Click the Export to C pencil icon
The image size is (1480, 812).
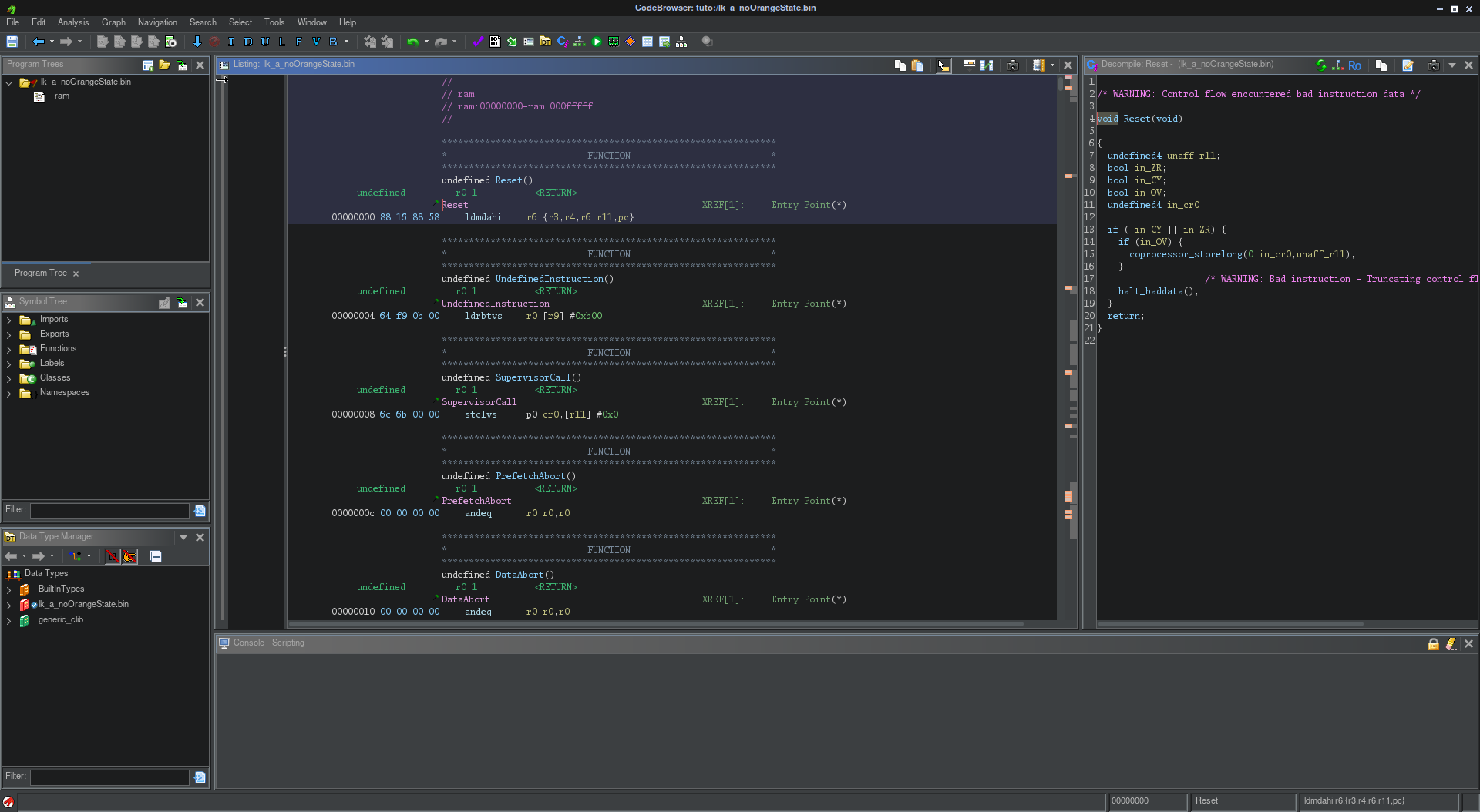coord(1408,65)
